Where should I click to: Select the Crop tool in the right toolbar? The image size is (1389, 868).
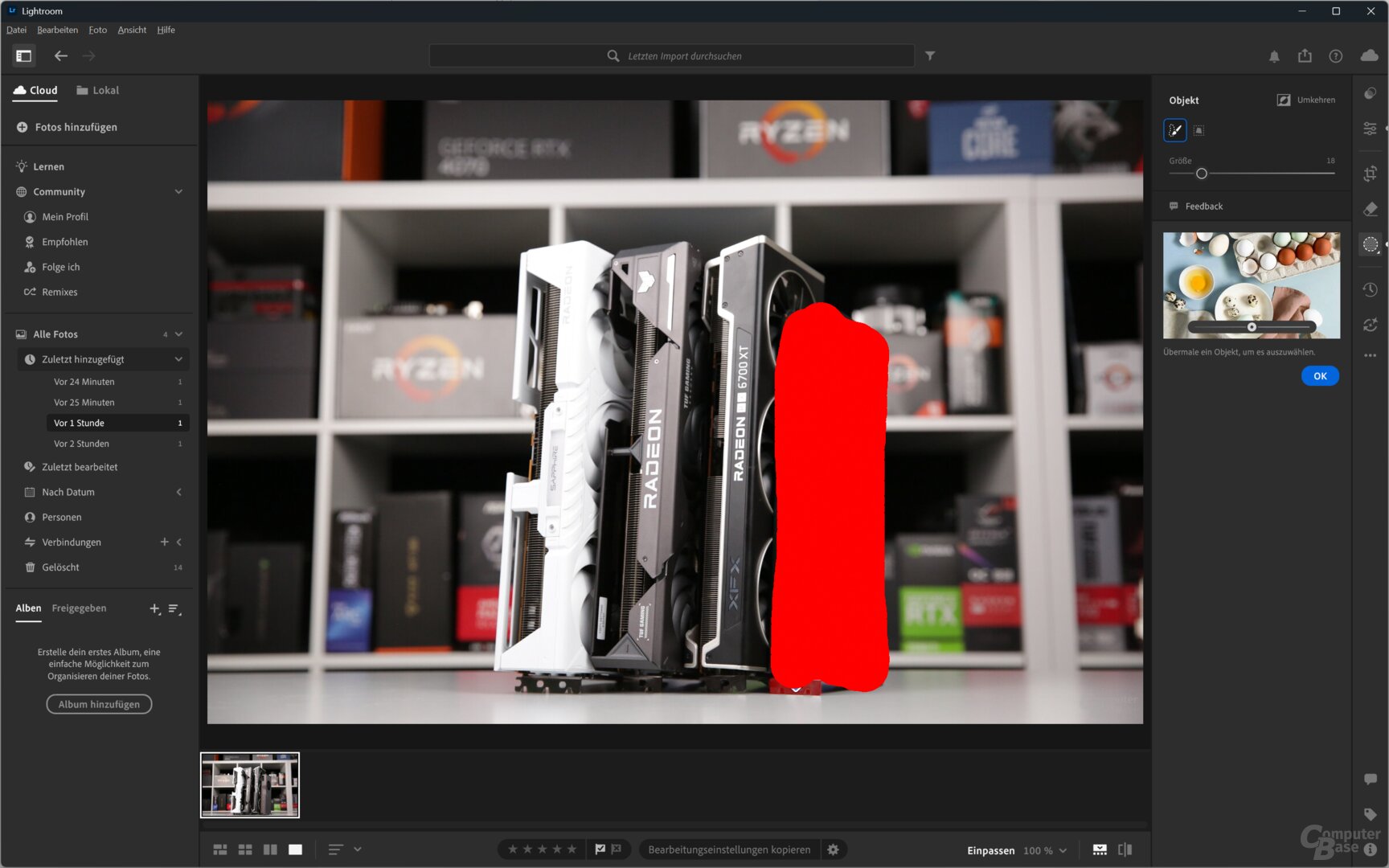pos(1371,173)
